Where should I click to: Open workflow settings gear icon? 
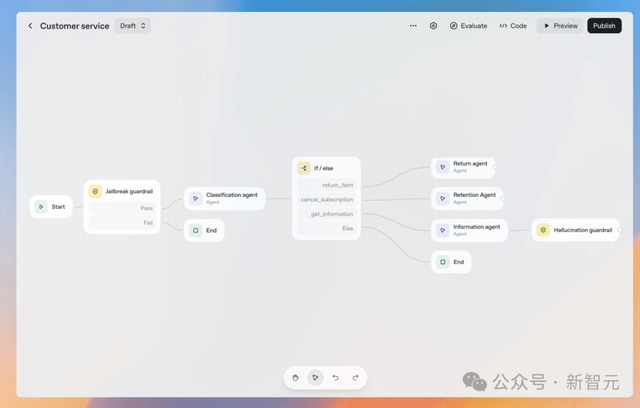(433, 26)
